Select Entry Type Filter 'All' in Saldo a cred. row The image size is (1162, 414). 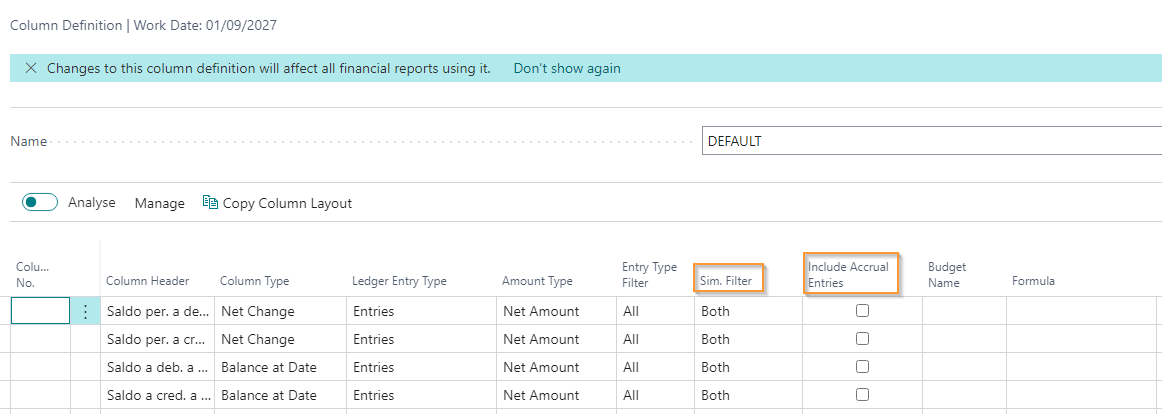point(655,395)
